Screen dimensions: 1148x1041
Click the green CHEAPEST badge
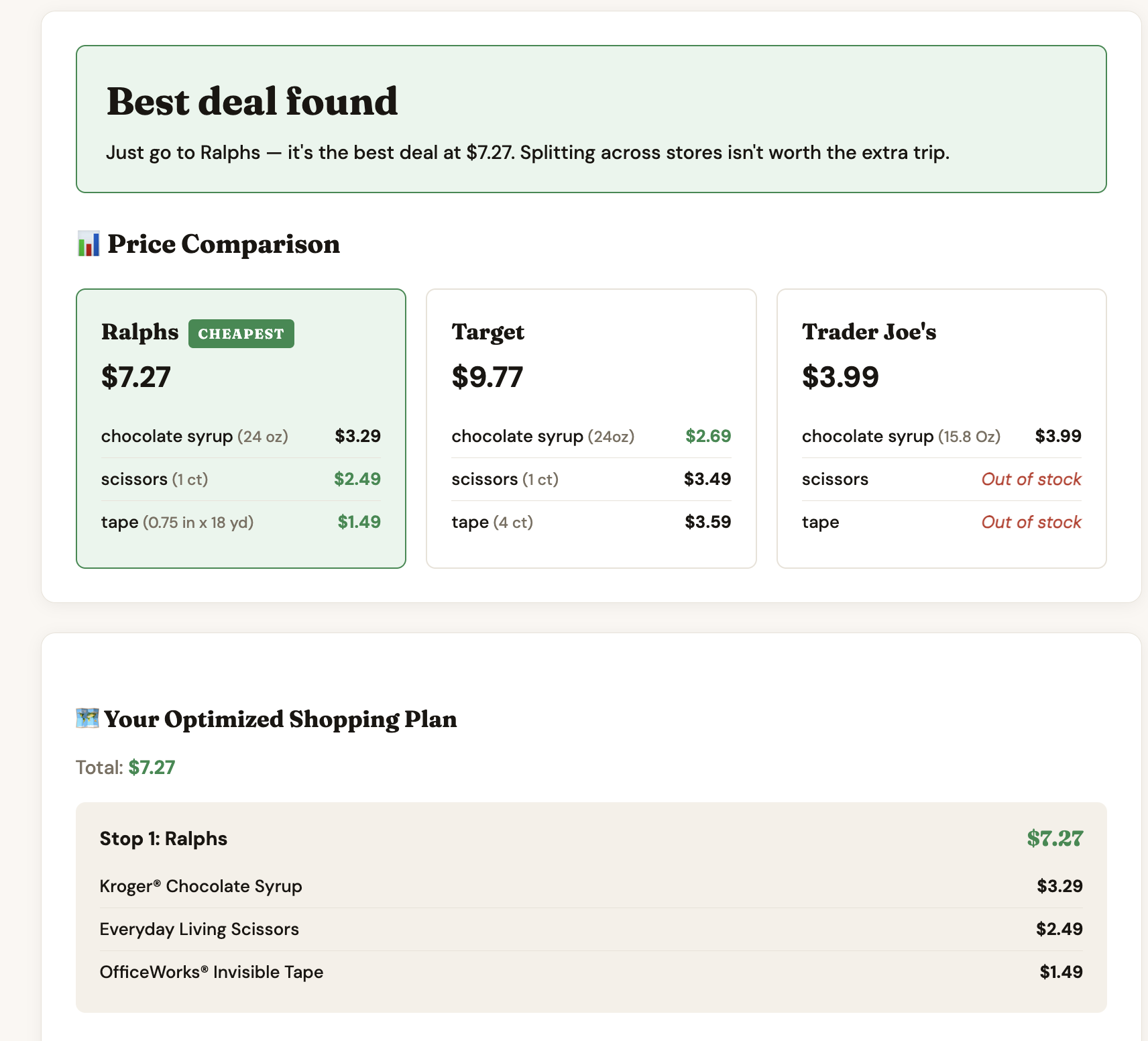pyautogui.click(x=241, y=334)
